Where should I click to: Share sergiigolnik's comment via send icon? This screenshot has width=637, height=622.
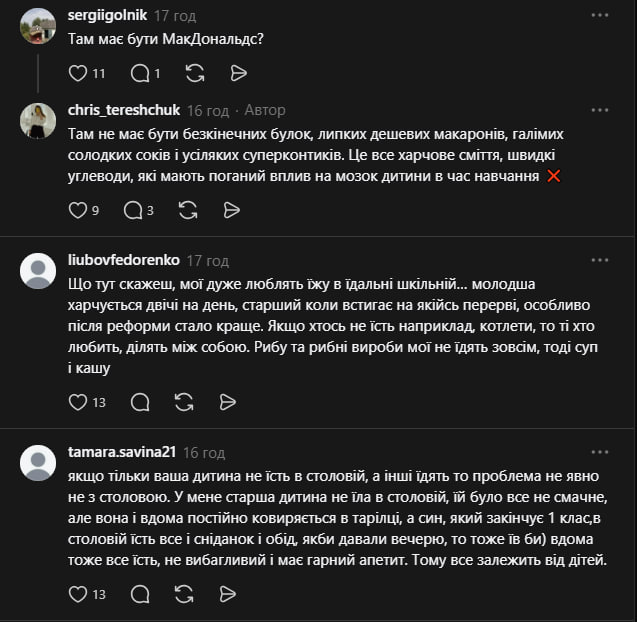point(238,74)
